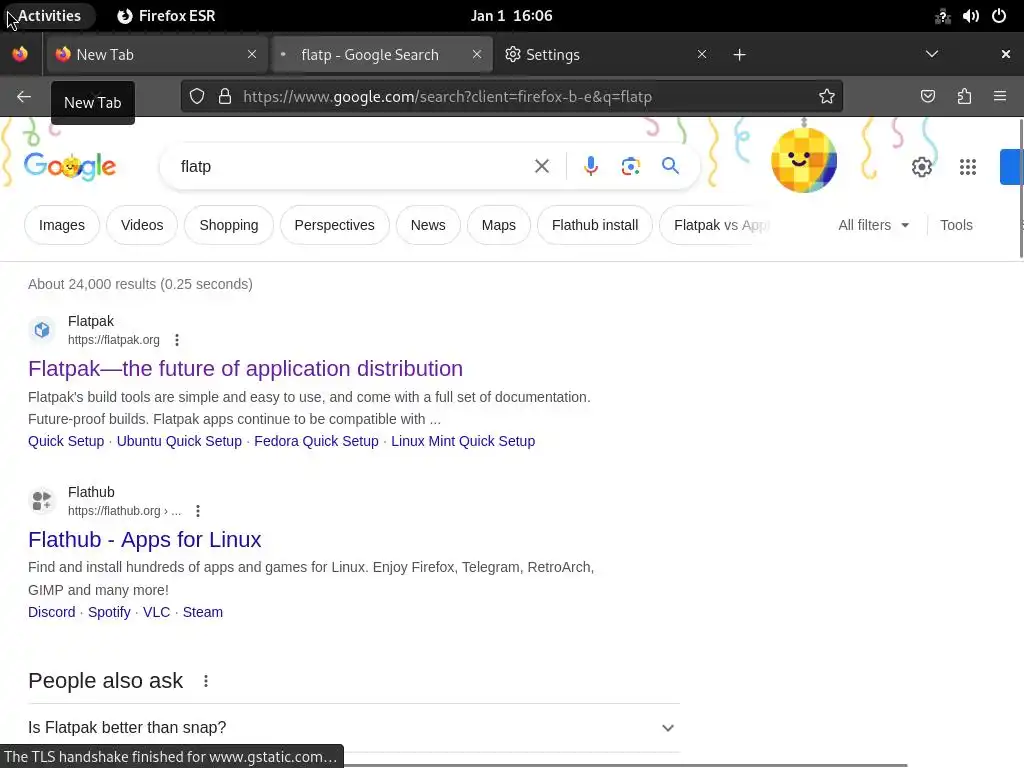Switch to the Settings tab

[605, 54]
